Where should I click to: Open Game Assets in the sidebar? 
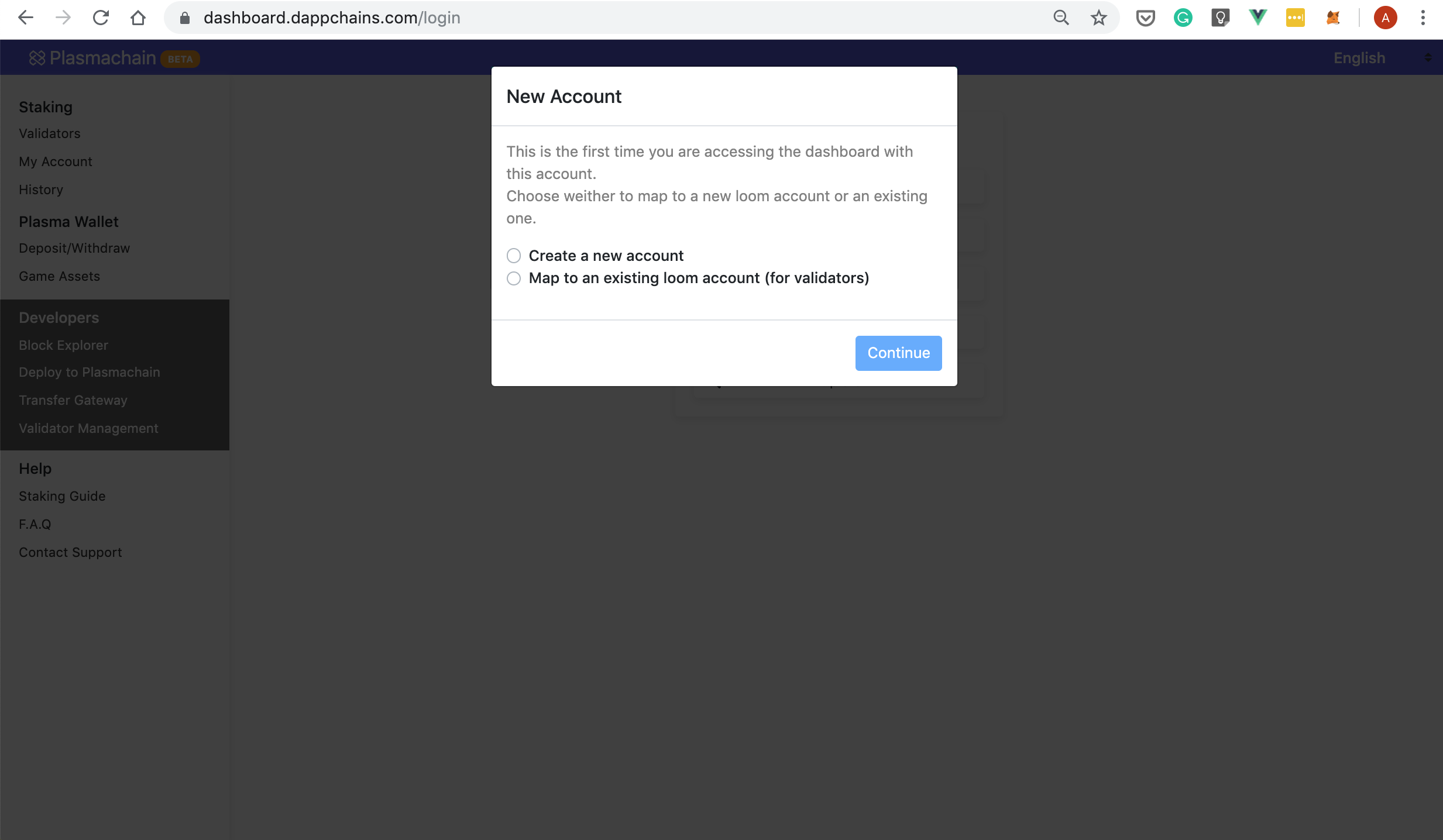(x=59, y=276)
